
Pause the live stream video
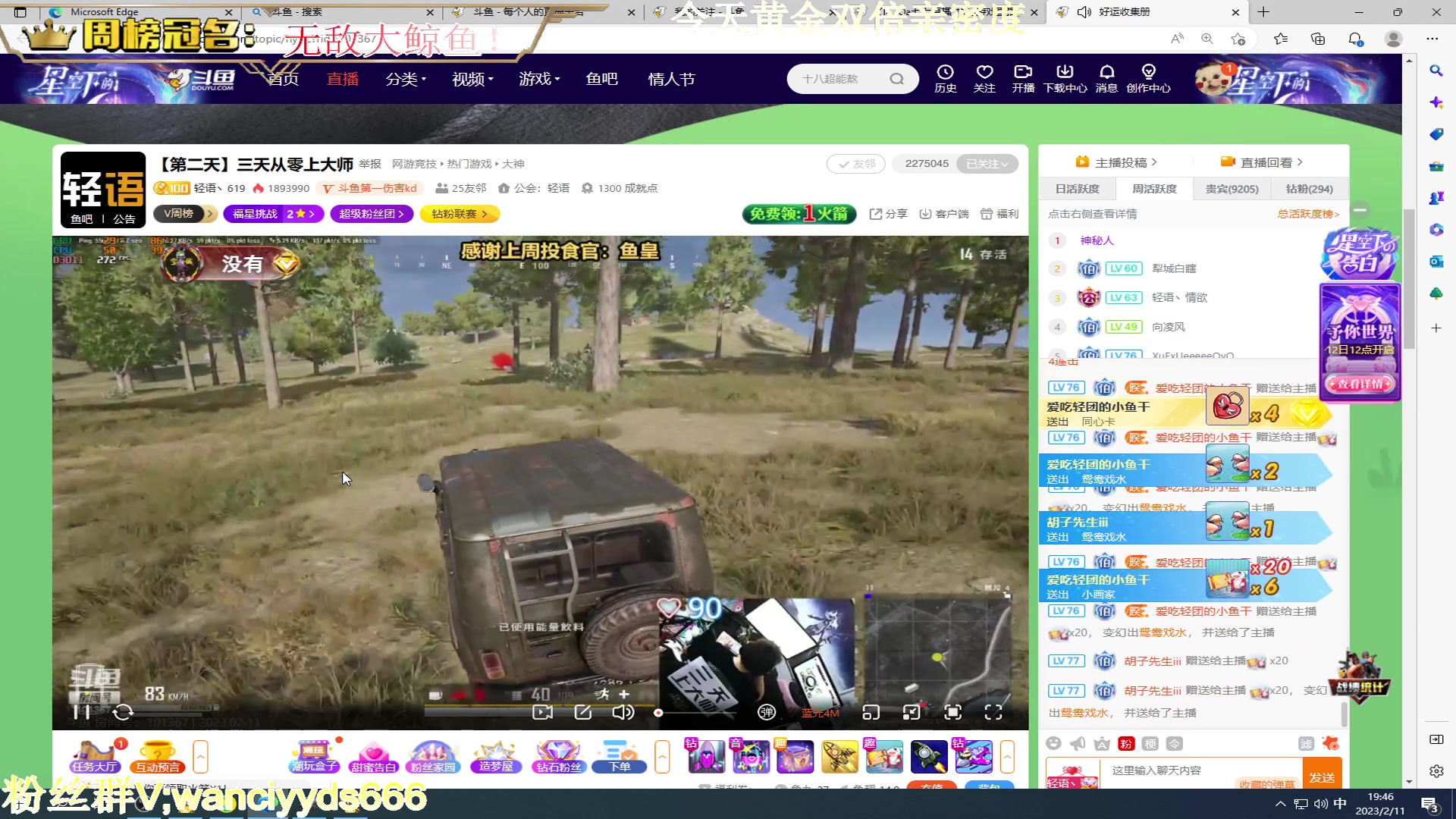pos(81,712)
